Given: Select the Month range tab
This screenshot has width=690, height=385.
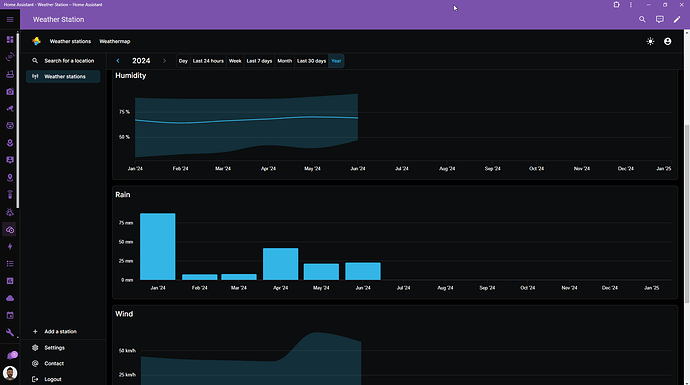Looking at the screenshot, I should (284, 61).
